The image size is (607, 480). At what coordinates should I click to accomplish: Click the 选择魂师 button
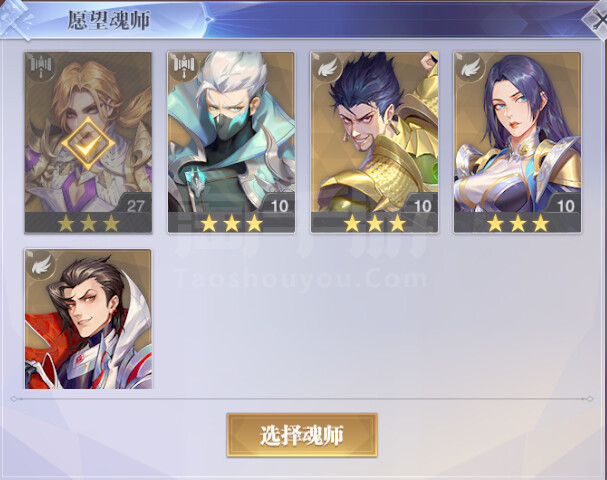[302, 435]
